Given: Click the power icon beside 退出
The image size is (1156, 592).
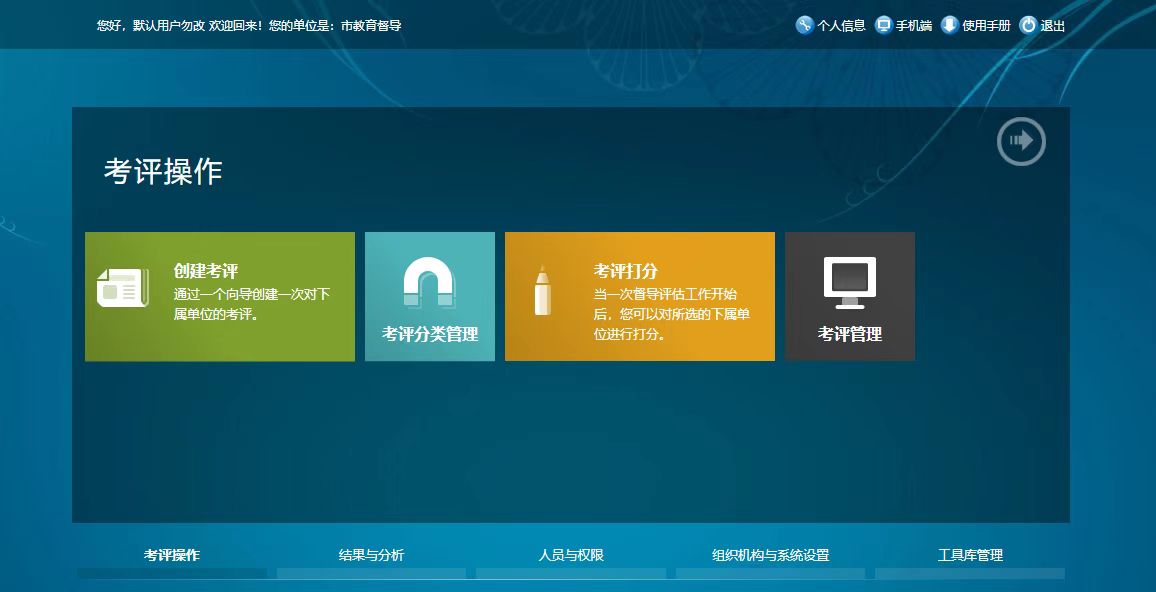Looking at the screenshot, I should coord(1028,25).
